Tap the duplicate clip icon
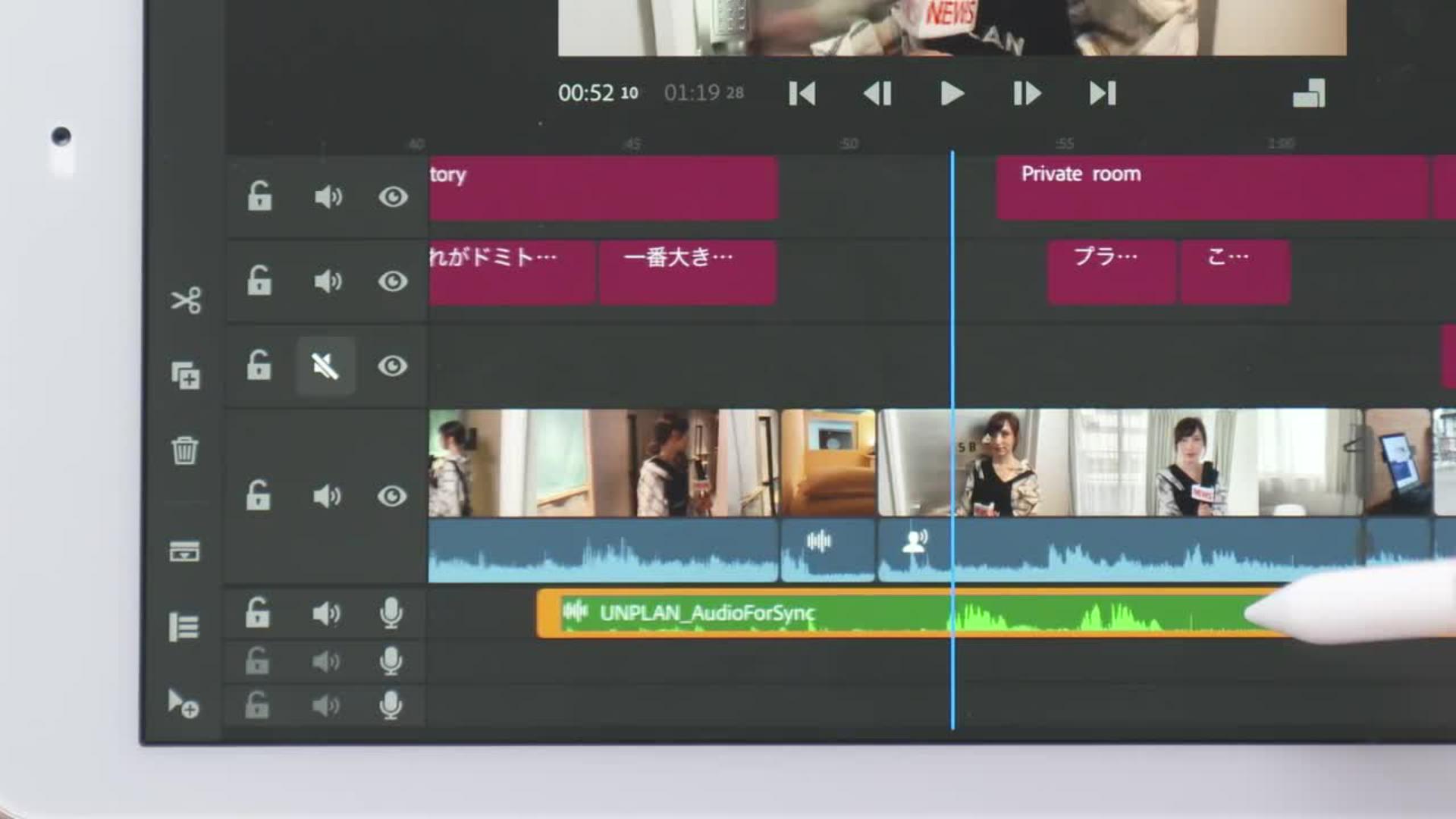The width and height of the screenshot is (1456, 819). (x=186, y=375)
